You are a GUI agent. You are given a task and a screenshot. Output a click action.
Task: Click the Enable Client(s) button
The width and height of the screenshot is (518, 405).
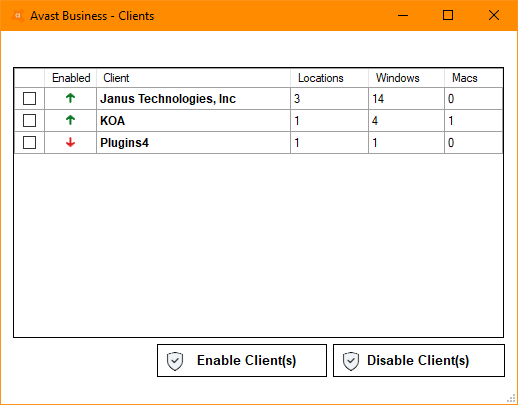[x=242, y=361]
